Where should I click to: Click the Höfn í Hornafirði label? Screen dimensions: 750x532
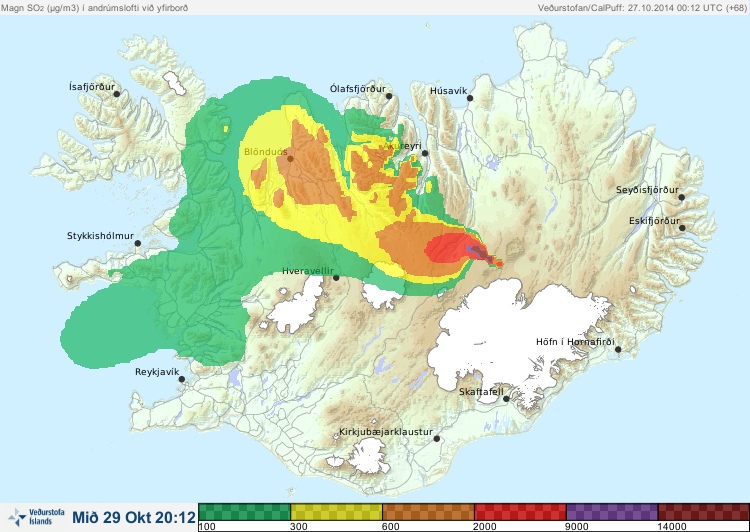[575, 342]
